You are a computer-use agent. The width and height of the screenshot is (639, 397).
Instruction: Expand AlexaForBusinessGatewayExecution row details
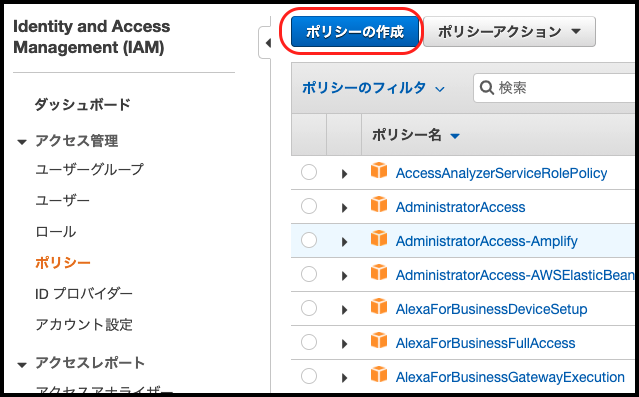(x=344, y=378)
